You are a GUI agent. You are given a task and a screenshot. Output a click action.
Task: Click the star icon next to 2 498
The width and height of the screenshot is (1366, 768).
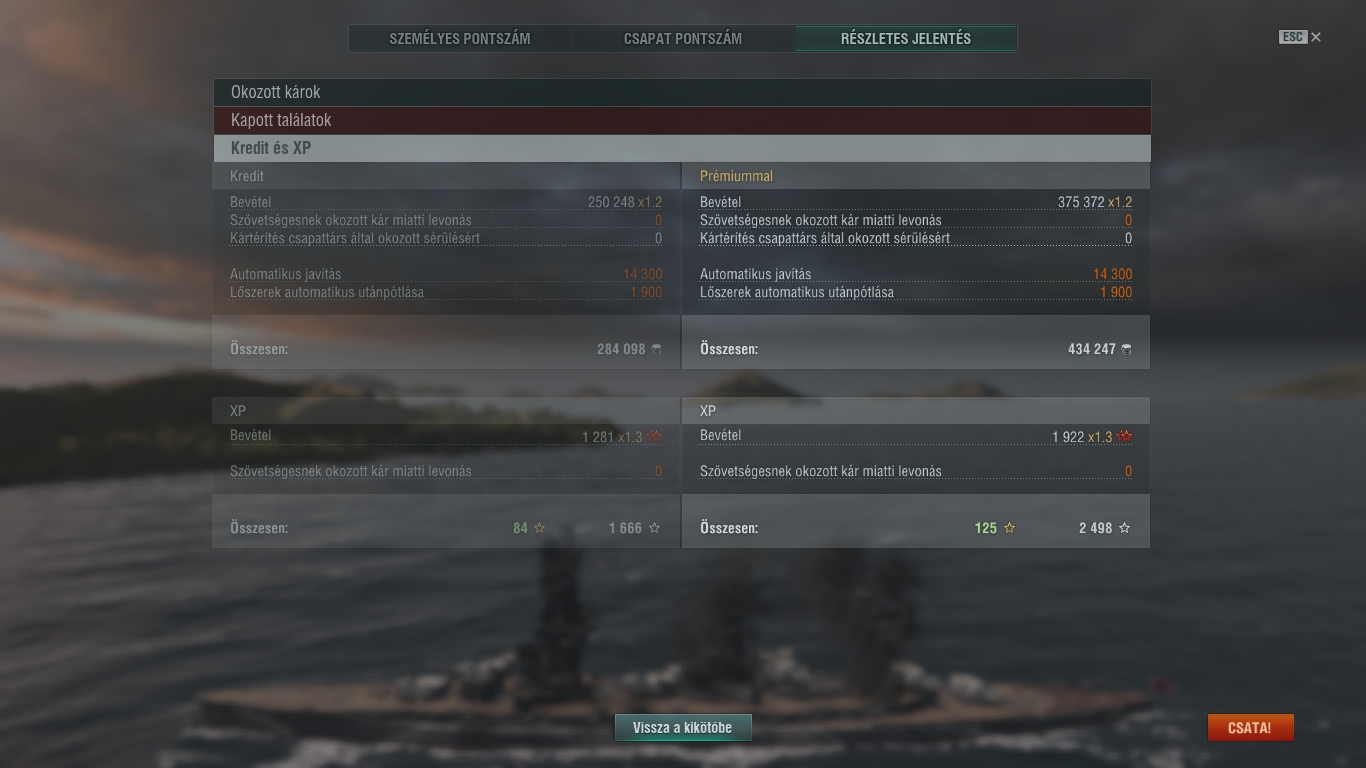pyautogui.click(x=1124, y=528)
